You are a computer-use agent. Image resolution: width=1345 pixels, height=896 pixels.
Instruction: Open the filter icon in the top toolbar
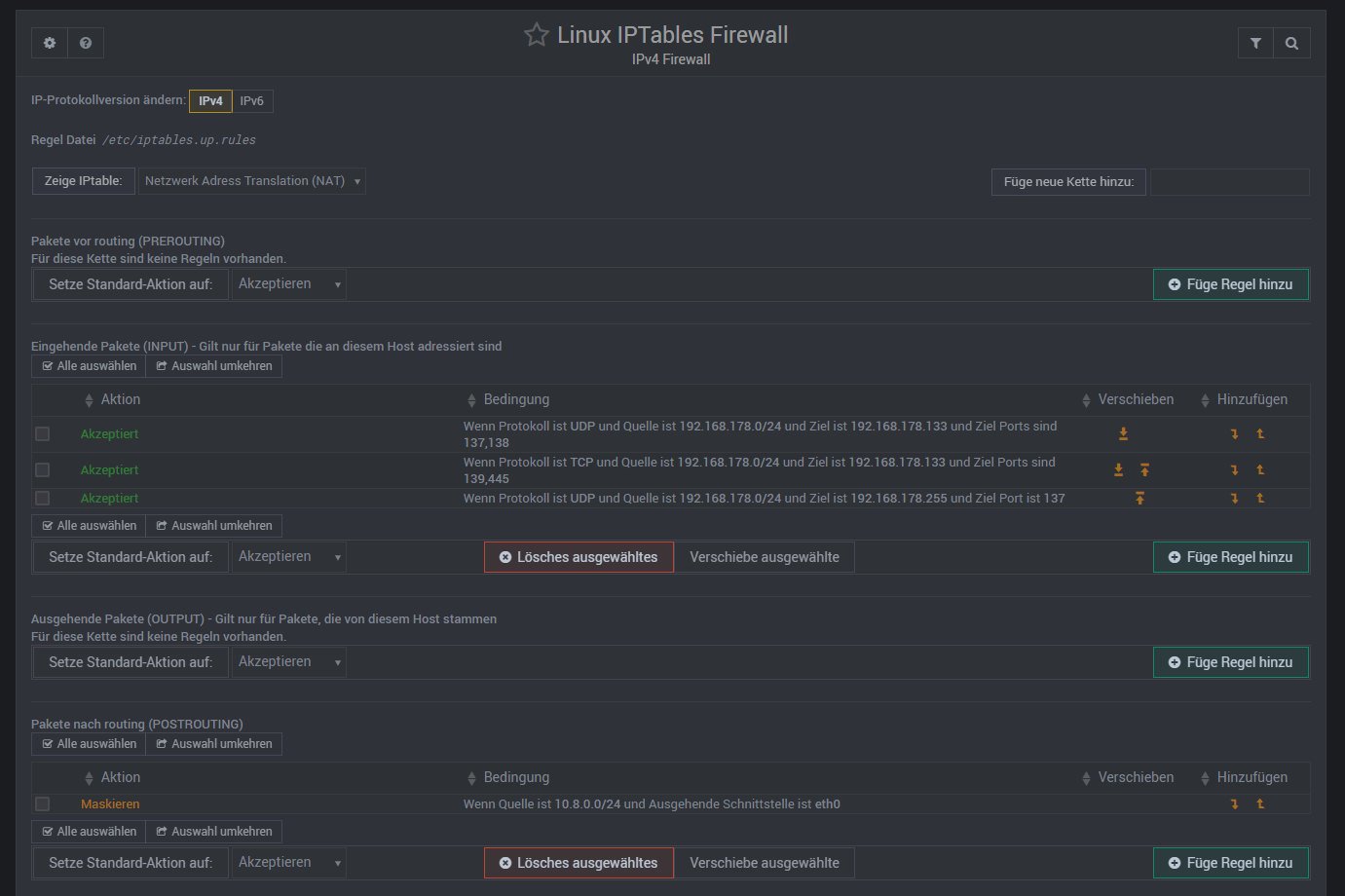1254,42
